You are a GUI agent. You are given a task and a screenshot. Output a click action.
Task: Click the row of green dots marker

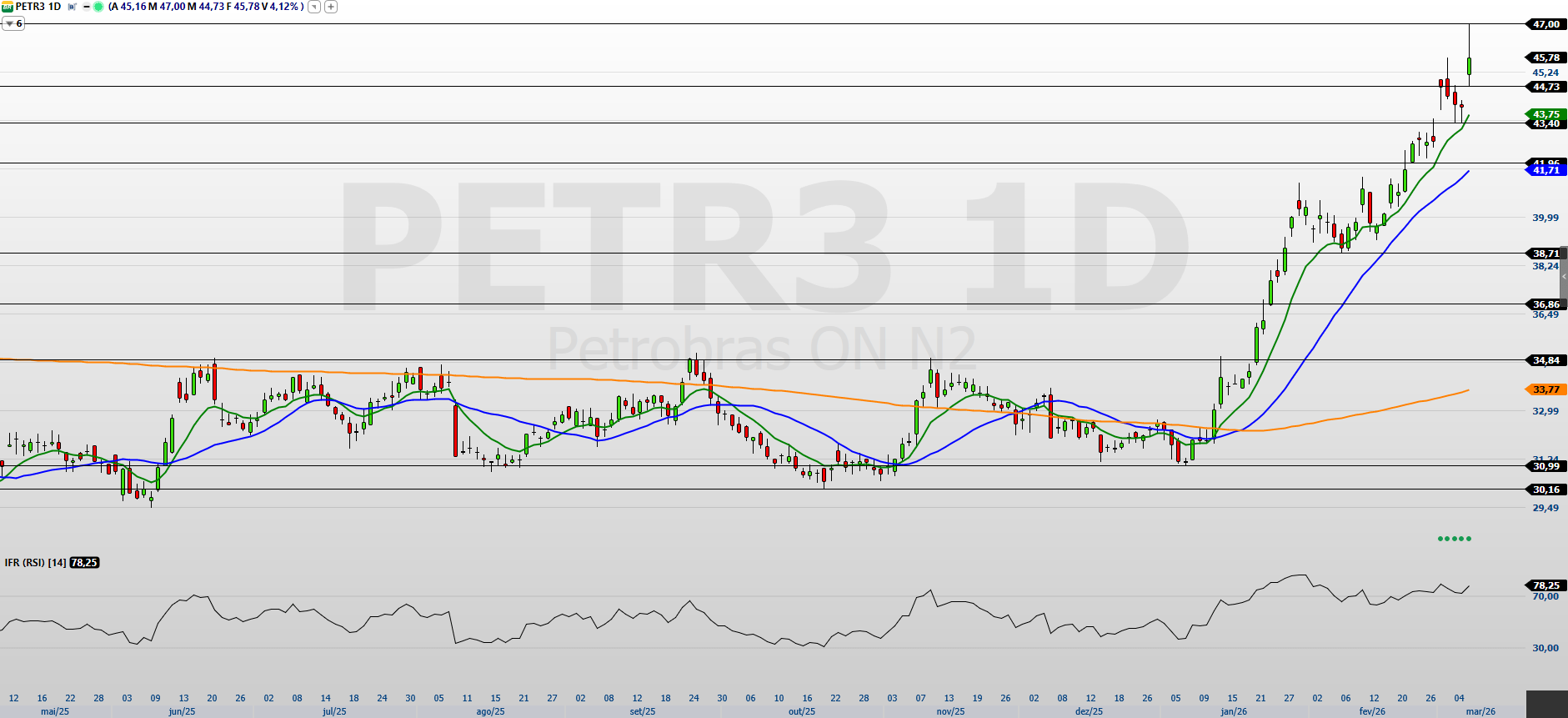click(x=1455, y=539)
